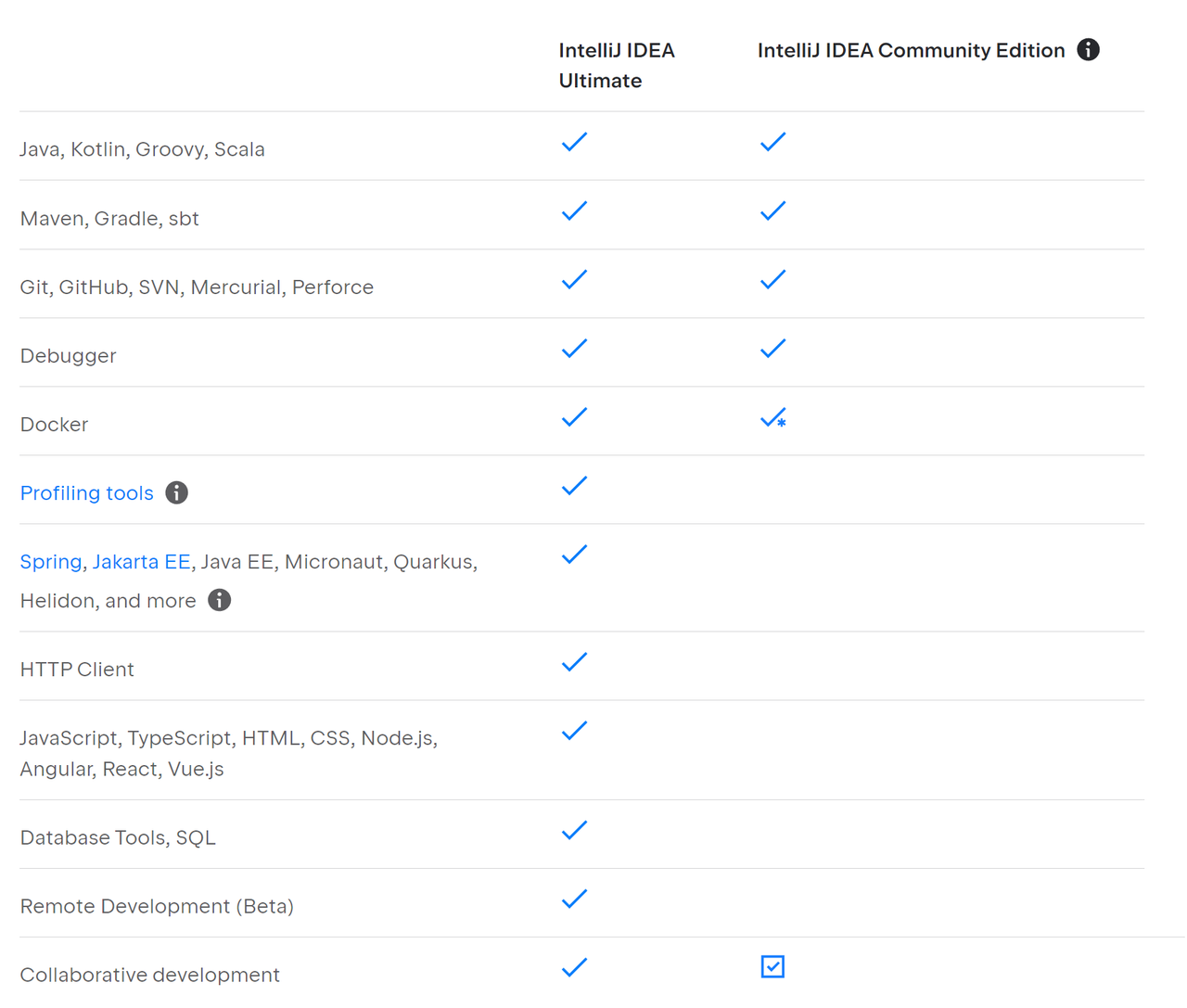1187x1008 pixels.
Task: Click the info icon next to Profiling tools
Action: (176, 493)
